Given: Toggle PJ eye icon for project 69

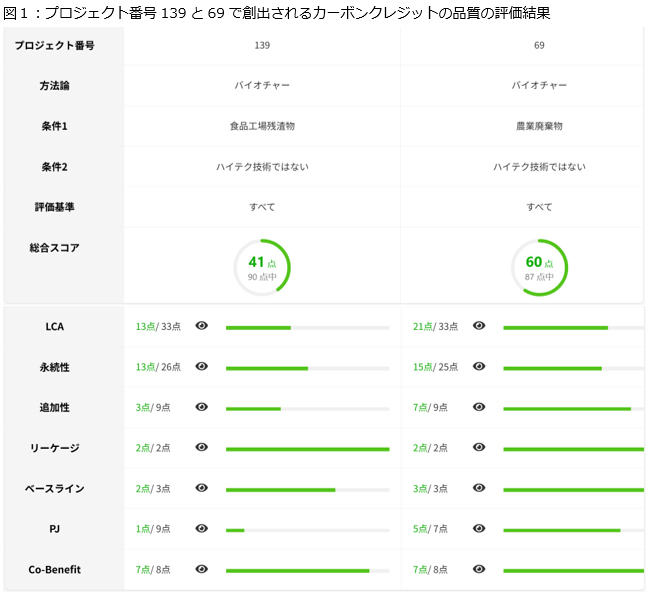Looking at the screenshot, I should [x=479, y=529].
